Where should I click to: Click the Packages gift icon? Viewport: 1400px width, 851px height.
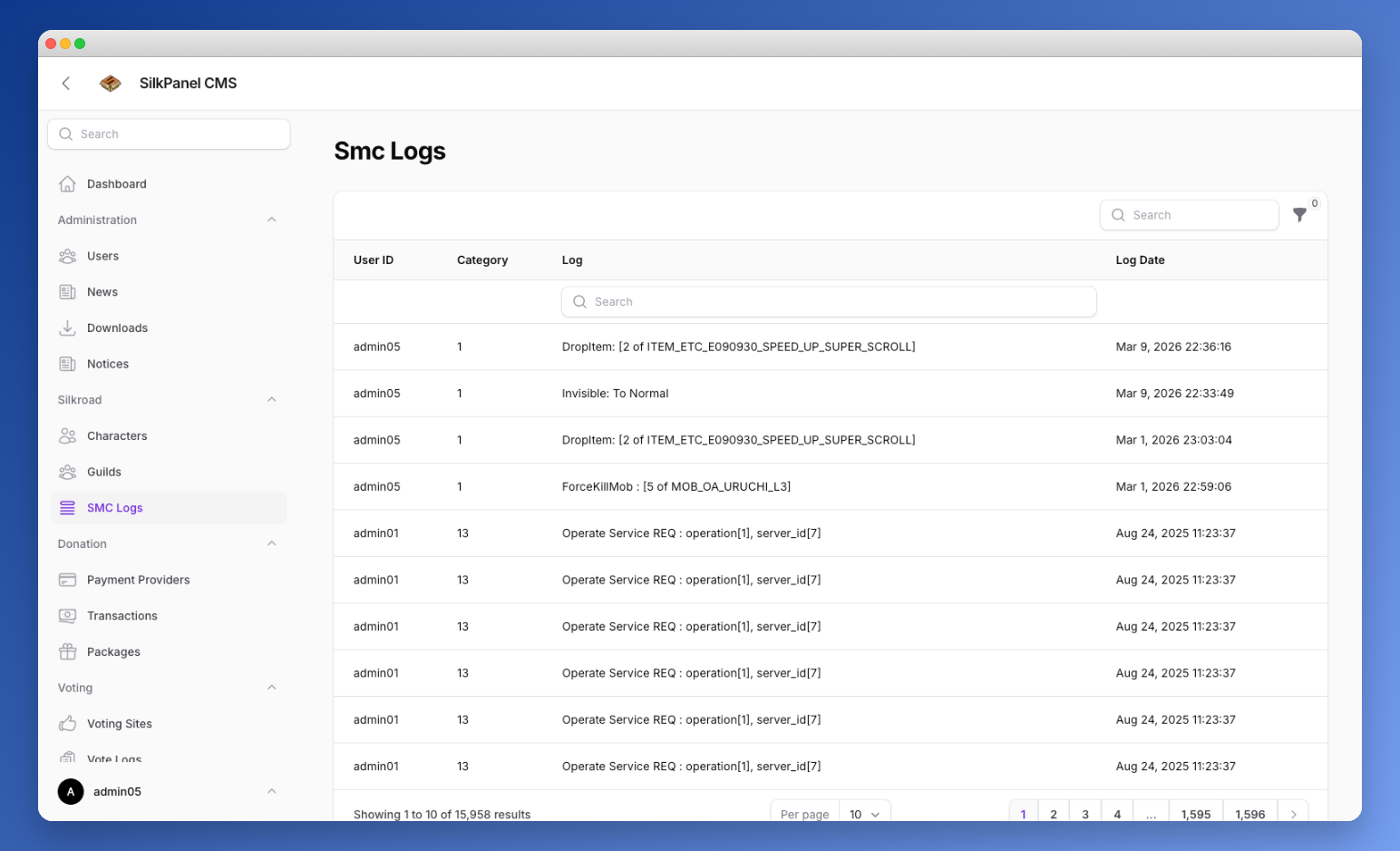point(67,652)
